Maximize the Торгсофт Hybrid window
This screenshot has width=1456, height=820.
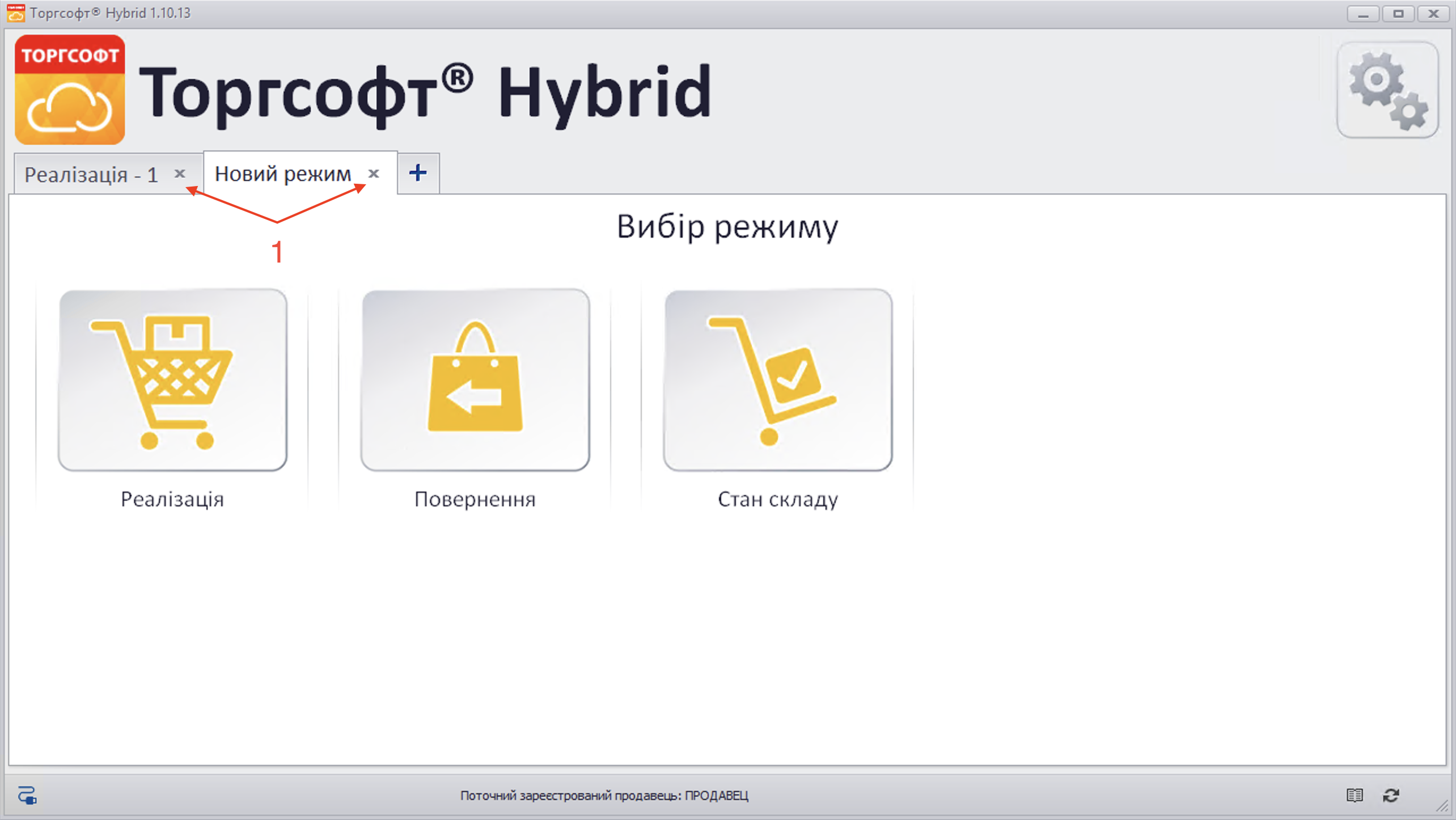pyautogui.click(x=1398, y=13)
